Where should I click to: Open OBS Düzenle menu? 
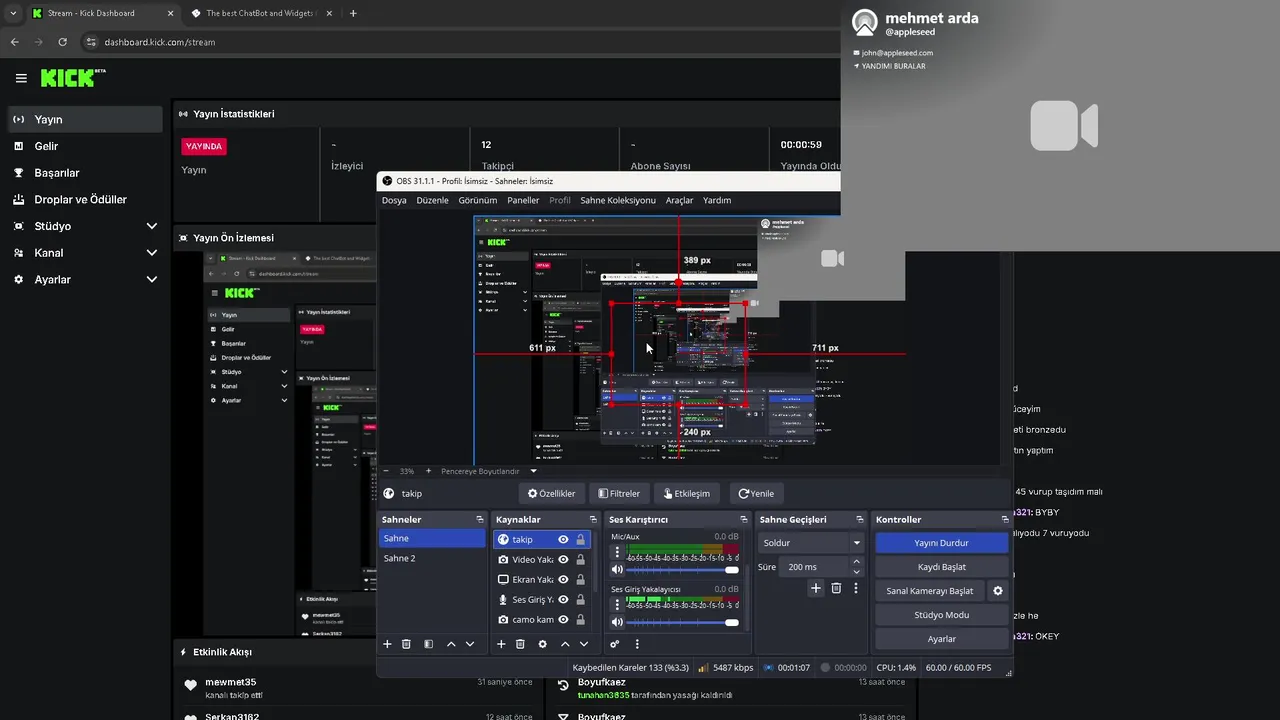click(x=433, y=200)
